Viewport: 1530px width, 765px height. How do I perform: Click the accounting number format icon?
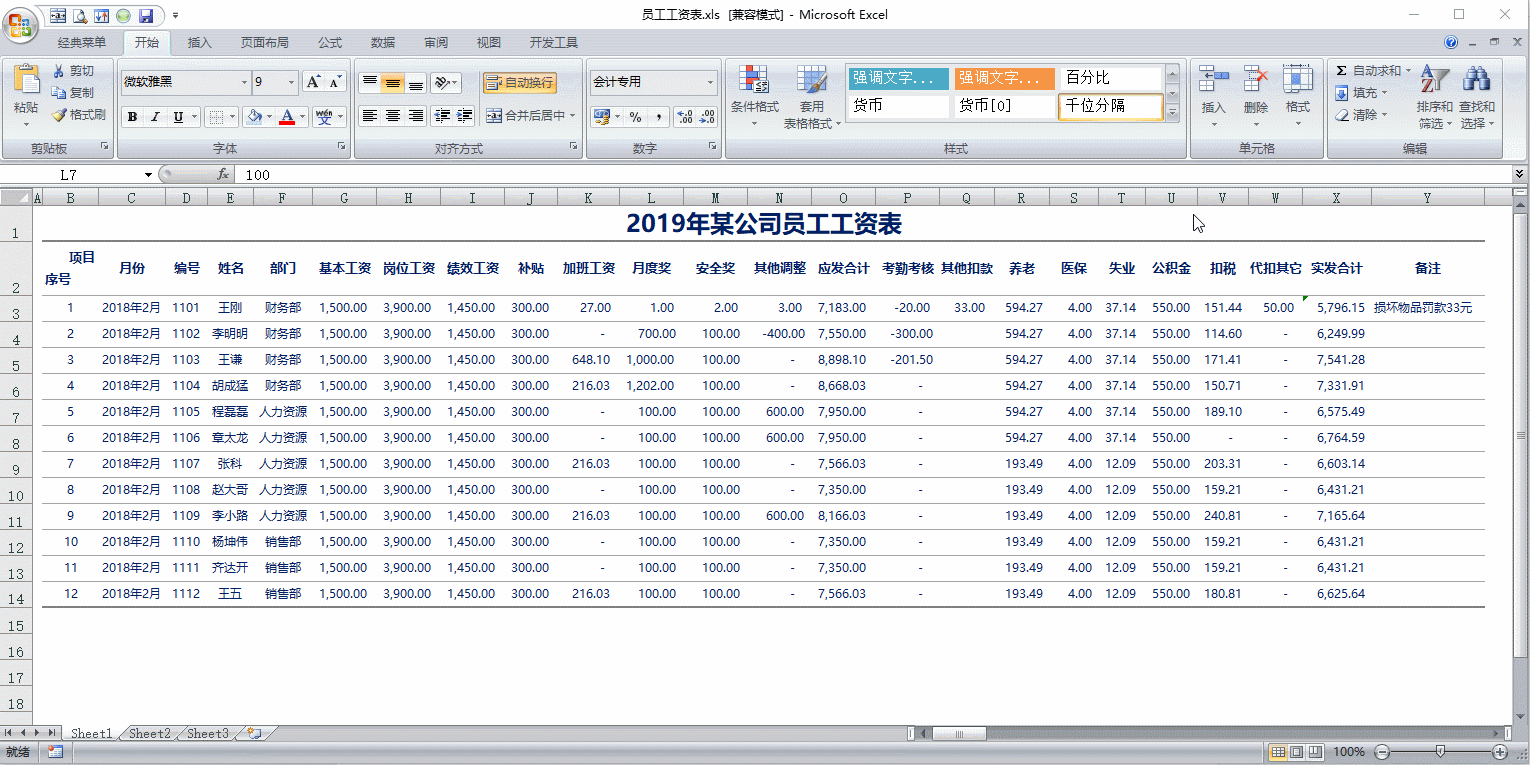click(601, 117)
